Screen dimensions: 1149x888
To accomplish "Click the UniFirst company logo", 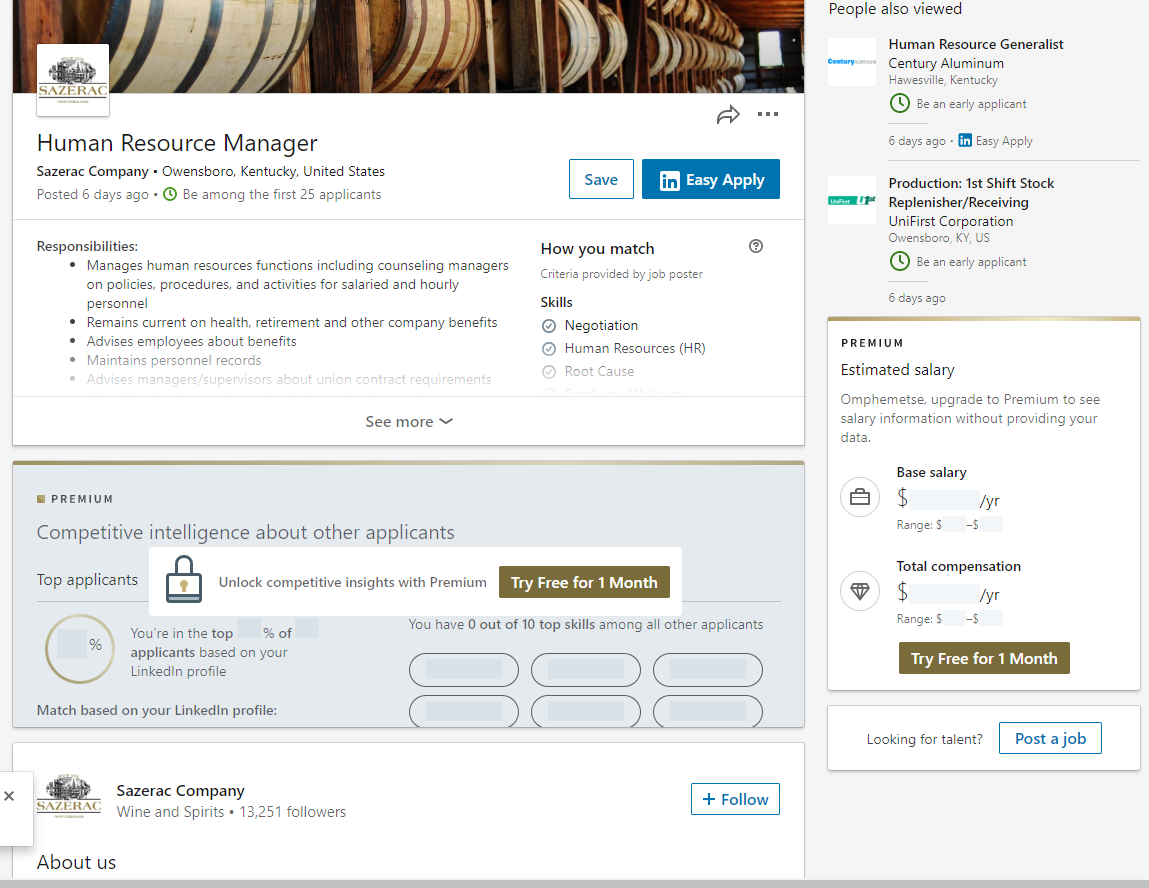I will [x=852, y=200].
